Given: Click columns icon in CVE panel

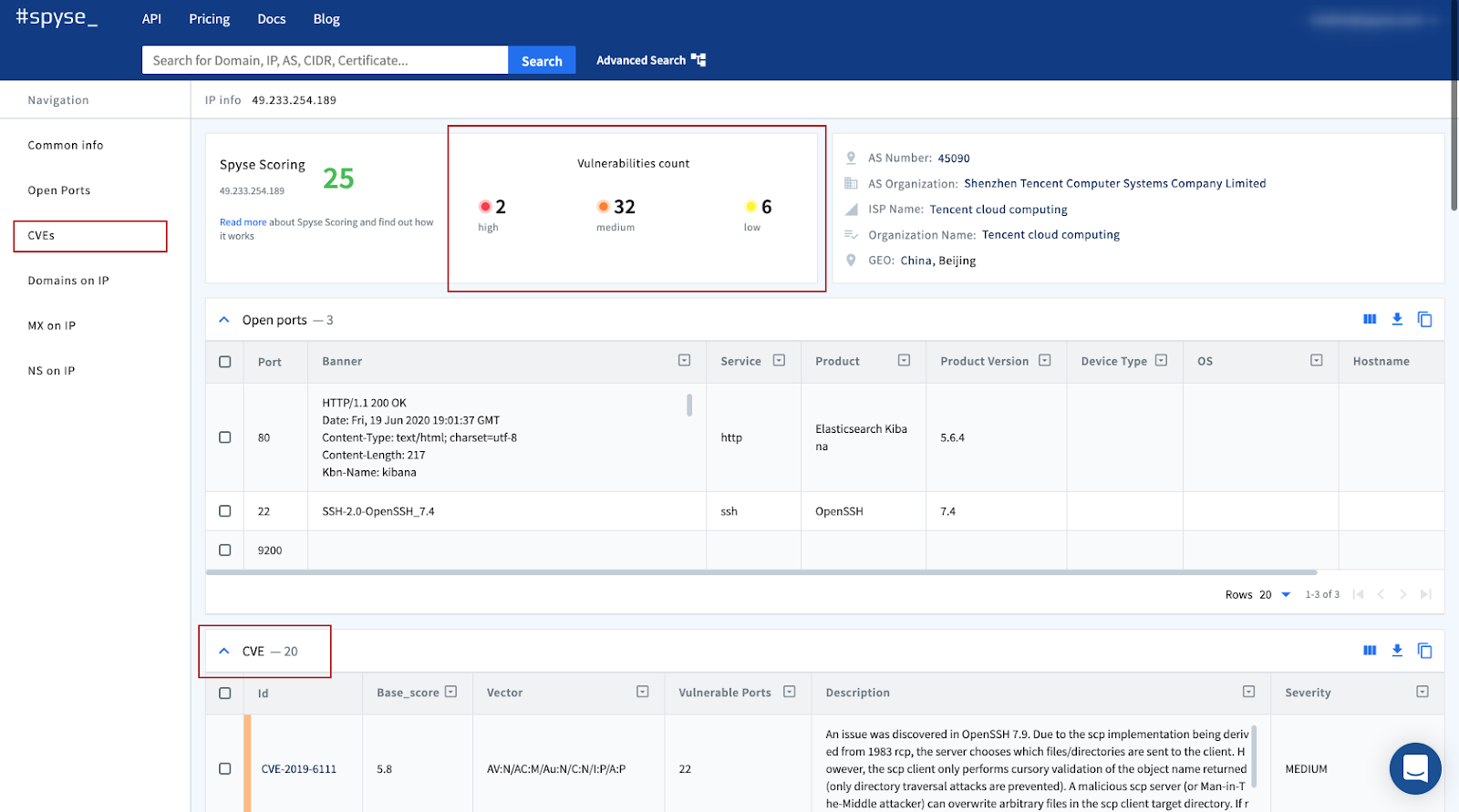Looking at the screenshot, I should click(1370, 651).
